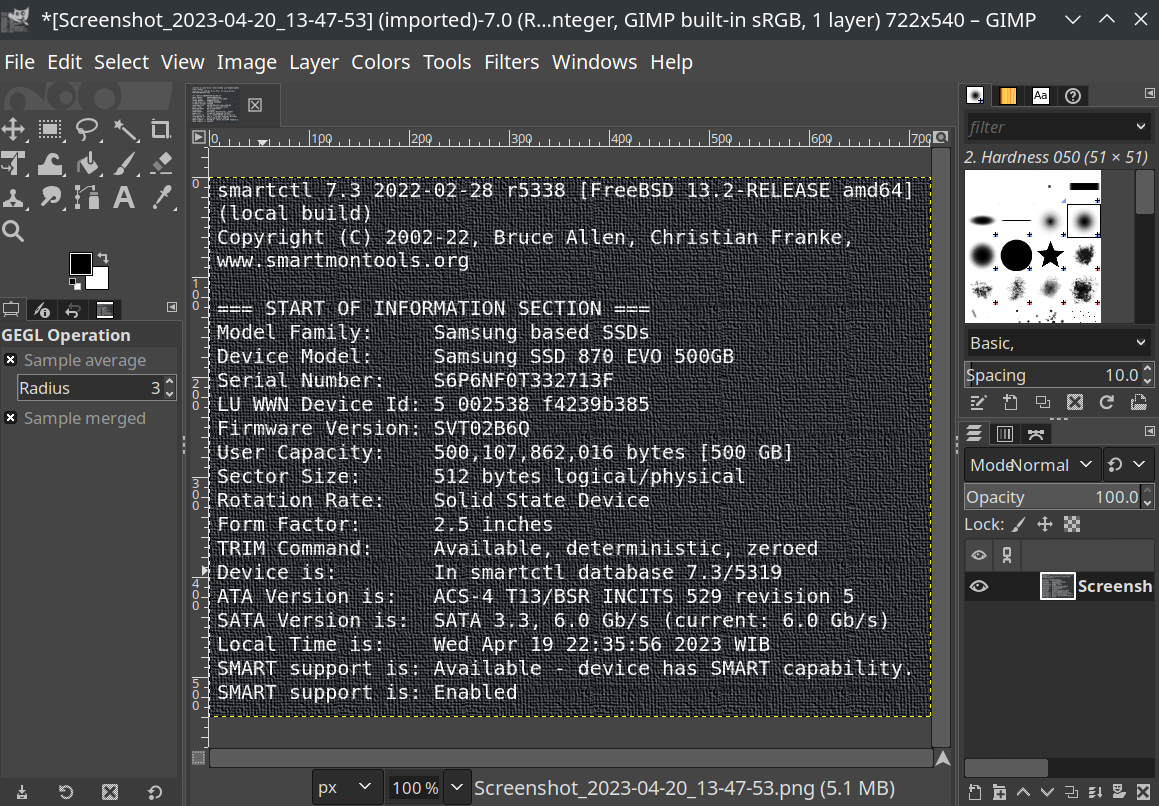Click the black foreground color swatch
Screen dimensions: 1159x806
point(81,264)
